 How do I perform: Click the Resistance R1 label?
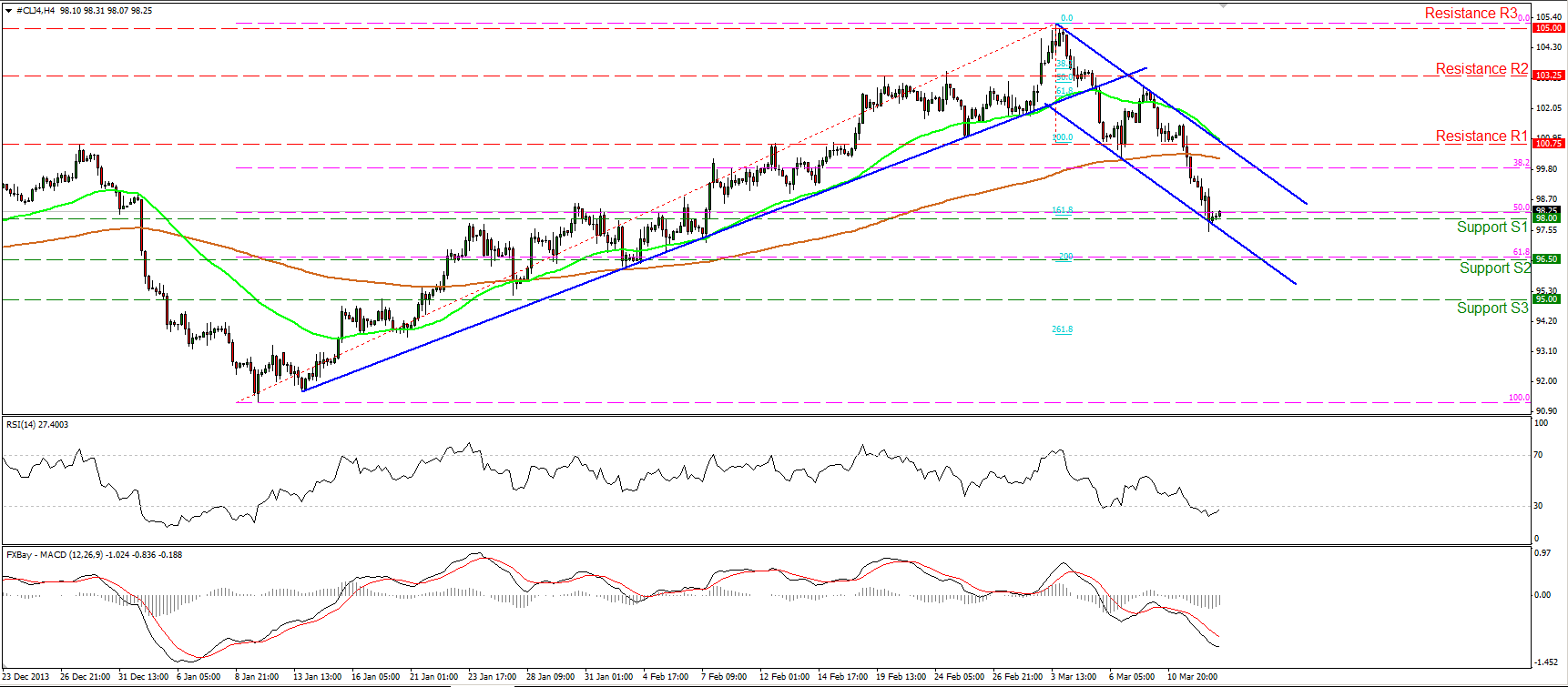(x=1481, y=136)
